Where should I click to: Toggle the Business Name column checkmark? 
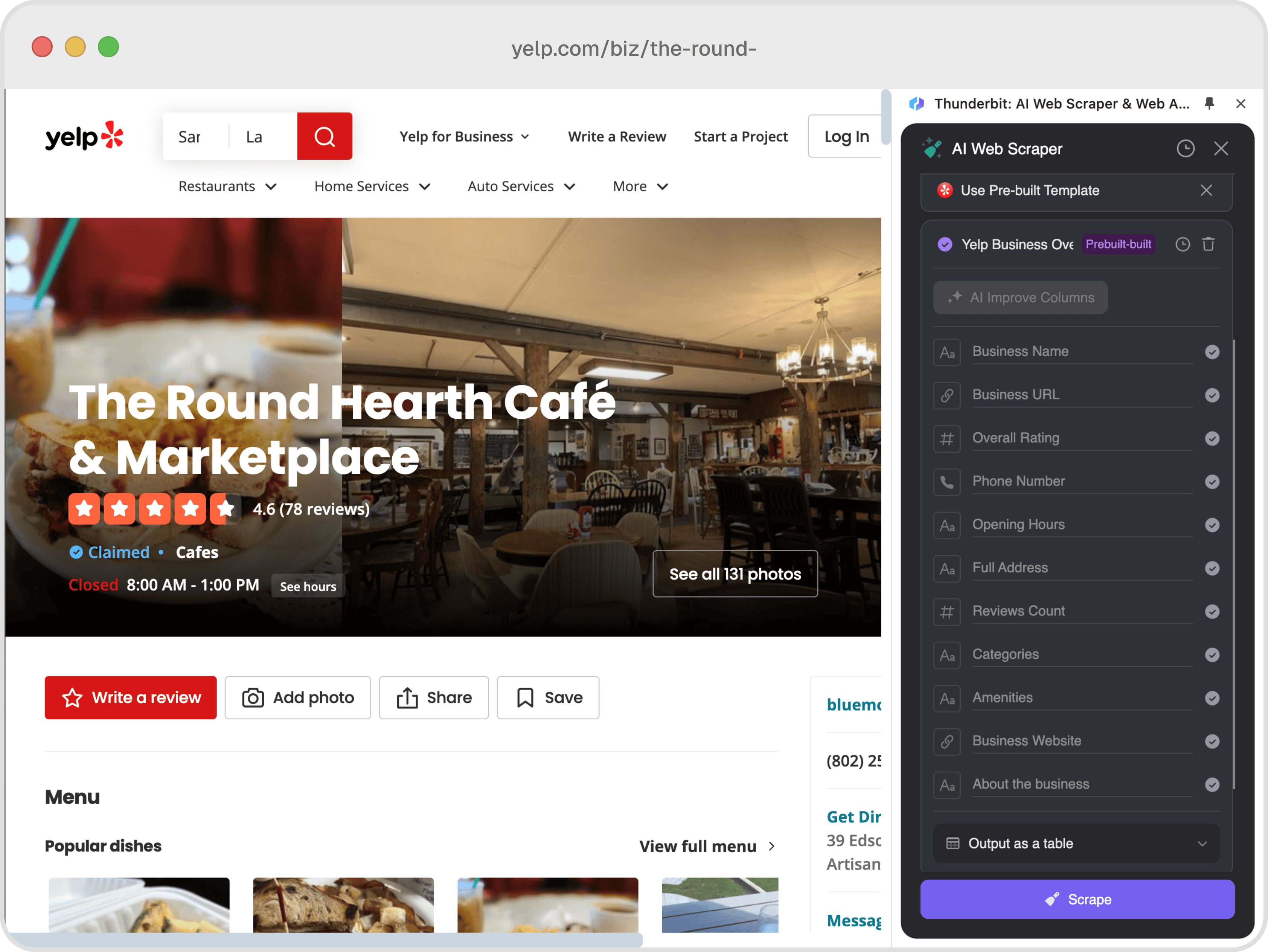click(1212, 352)
